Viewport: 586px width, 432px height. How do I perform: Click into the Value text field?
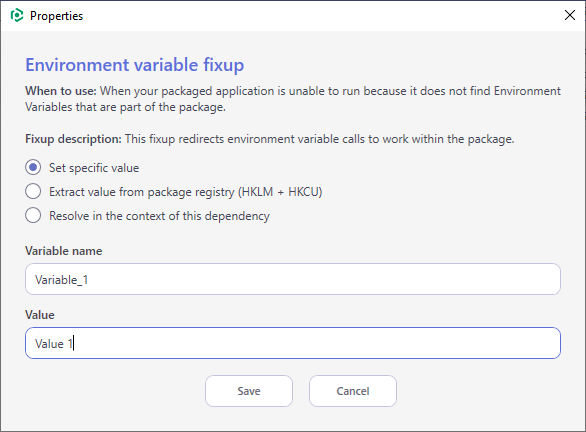pyautogui.click(x=293, y=343)
